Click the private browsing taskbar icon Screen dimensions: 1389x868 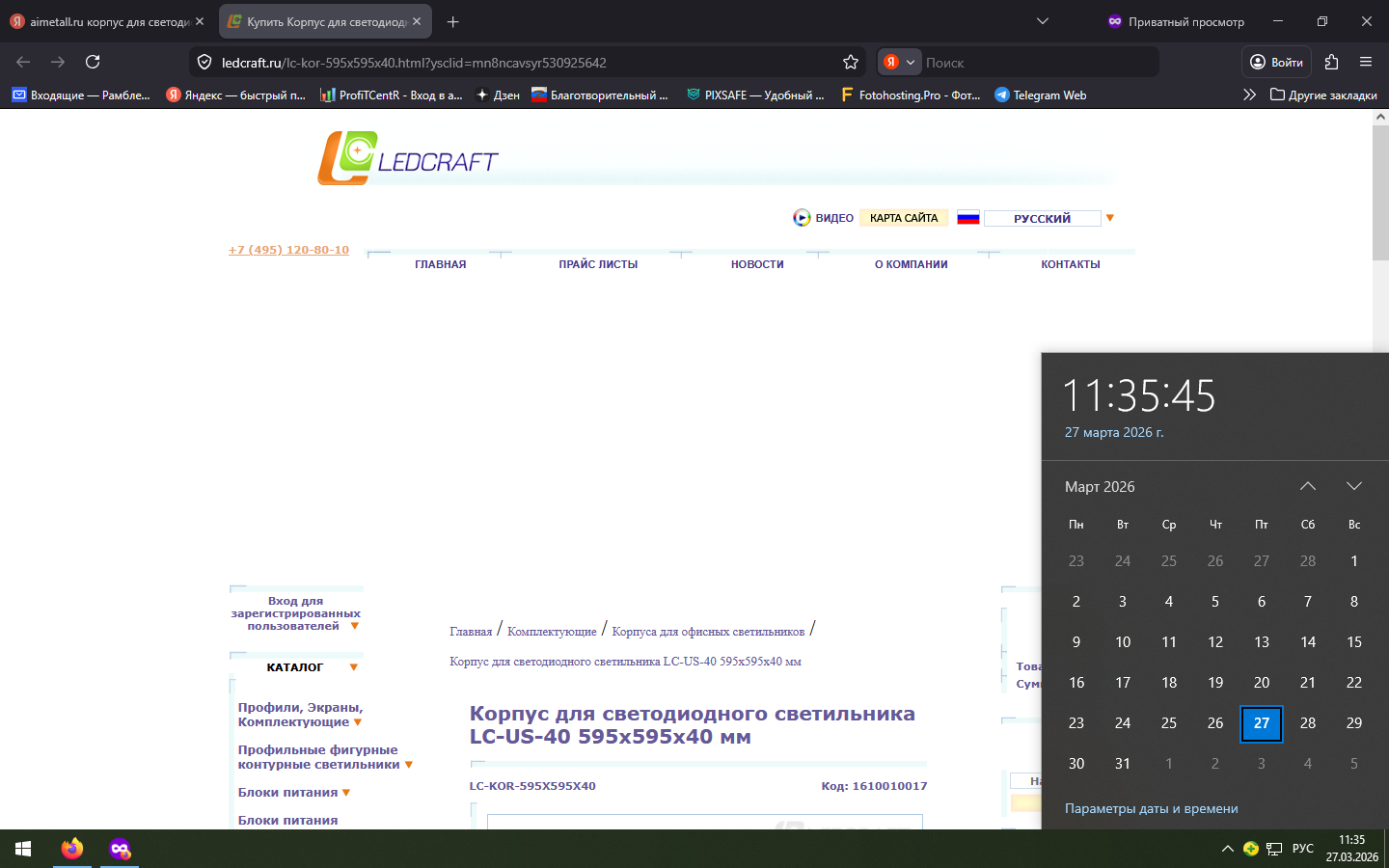click(120, 849)
